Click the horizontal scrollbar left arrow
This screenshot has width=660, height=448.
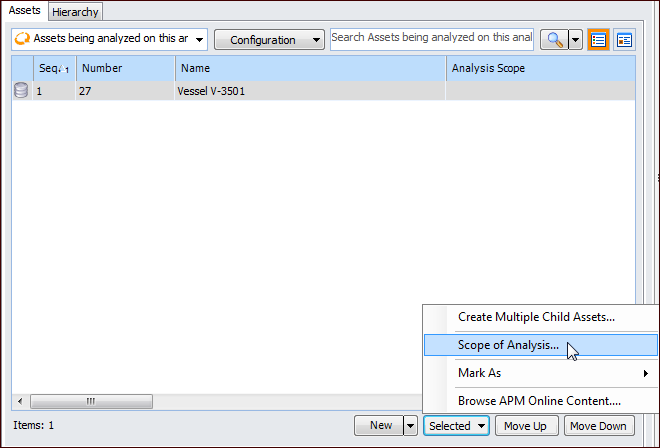click(20, 401)
